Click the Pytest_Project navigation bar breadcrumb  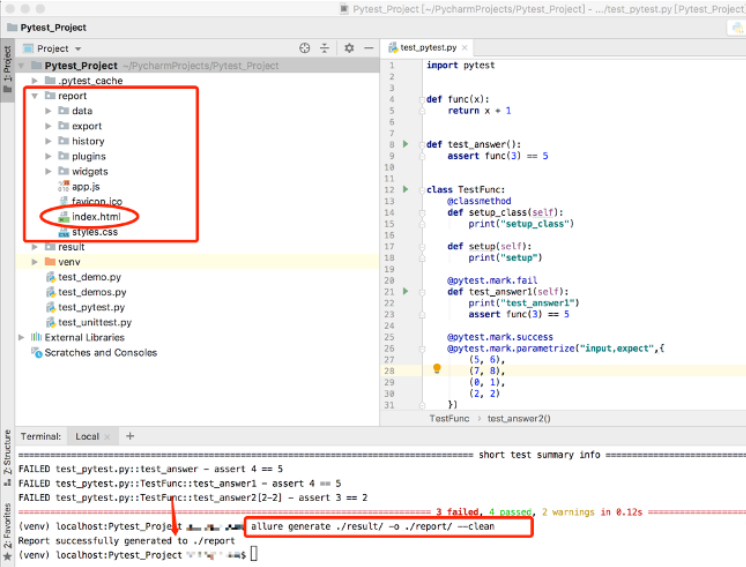tap(47, 28)
